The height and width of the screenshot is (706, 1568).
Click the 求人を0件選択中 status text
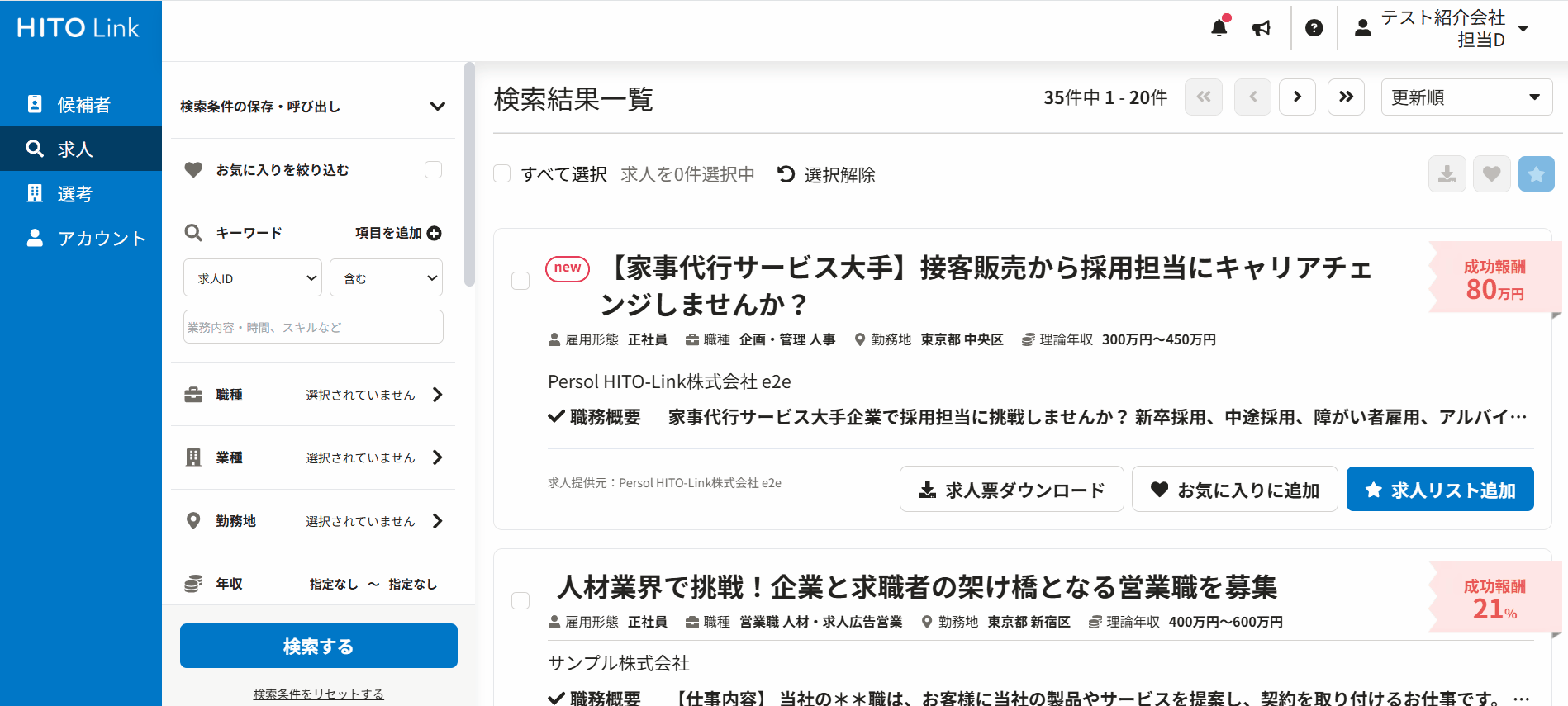(688, 174)
